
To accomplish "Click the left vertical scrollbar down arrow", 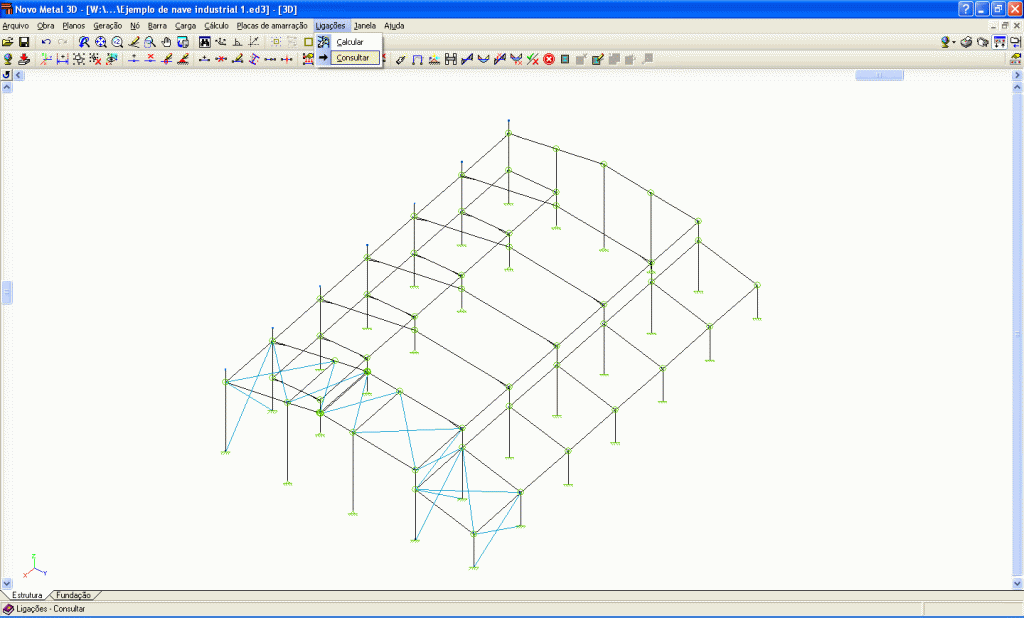I will point(7,583).
